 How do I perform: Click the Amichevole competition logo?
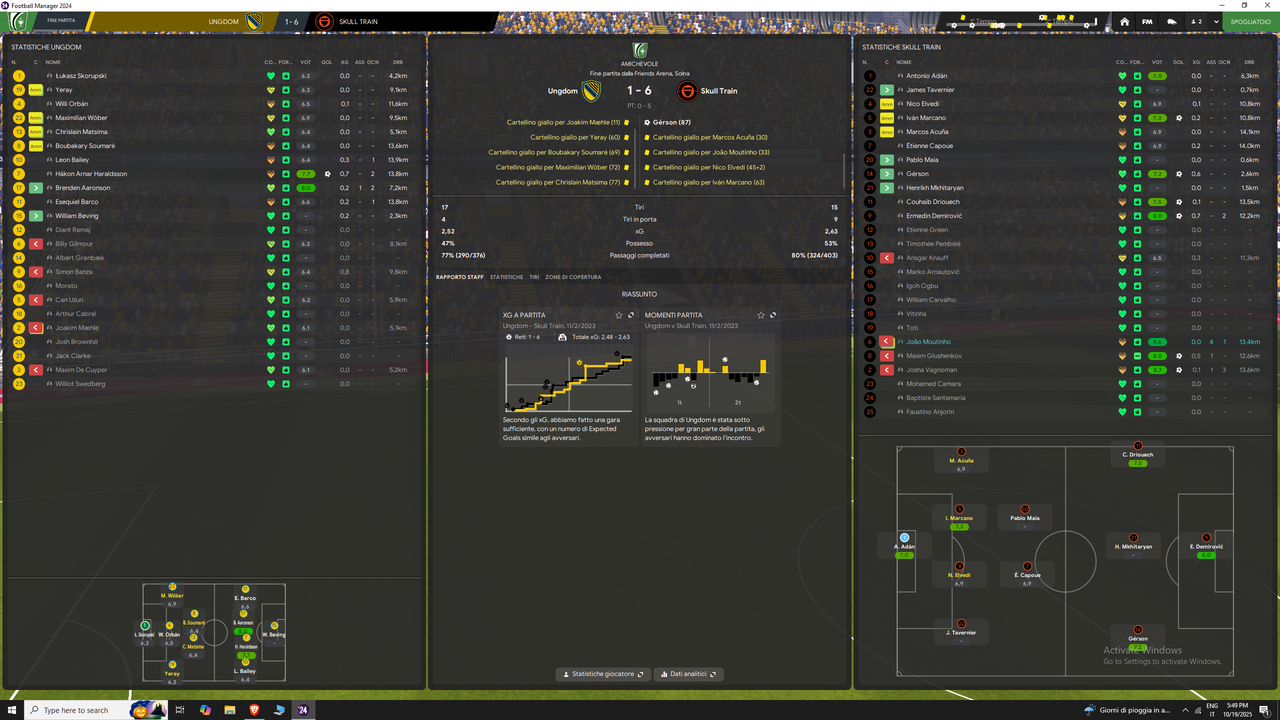640,50
